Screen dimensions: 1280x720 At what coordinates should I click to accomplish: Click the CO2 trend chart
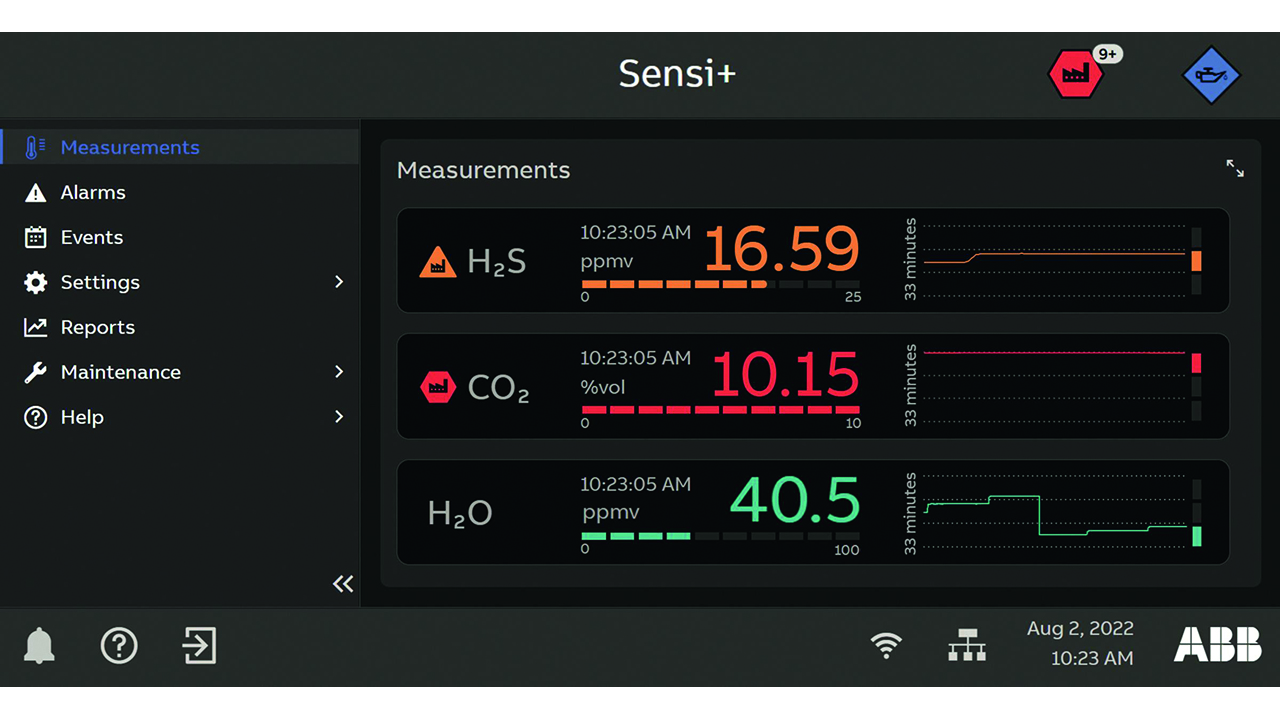[x=1054, y=386]
